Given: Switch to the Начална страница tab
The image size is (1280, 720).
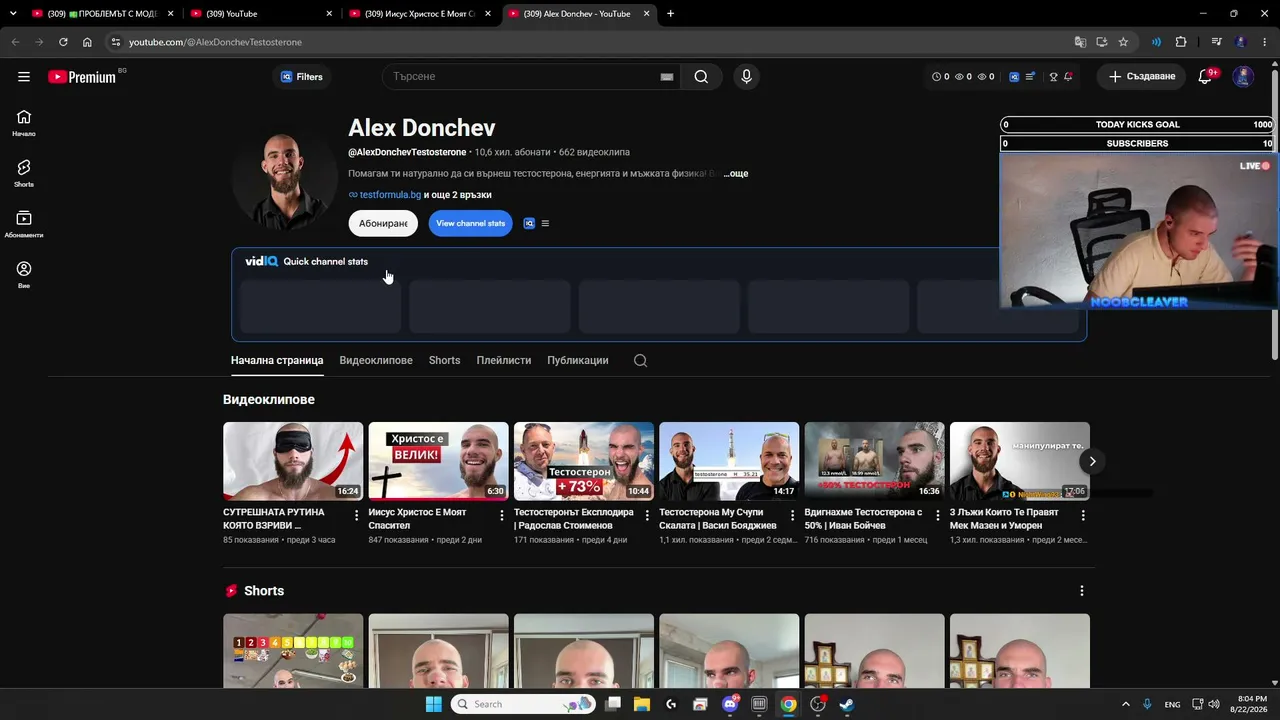Looking at the screenshot, I should 277,361.
